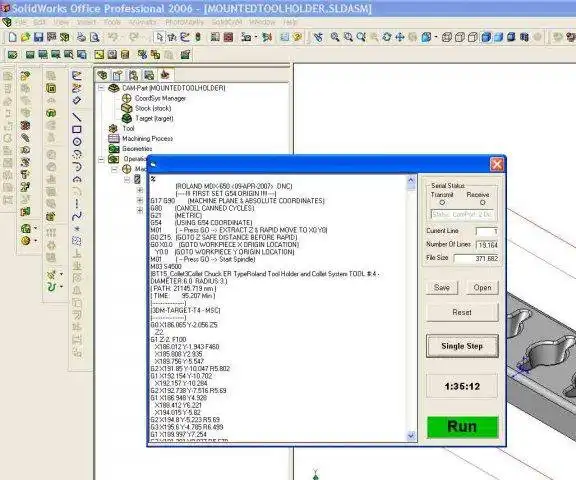576x480 pixels.
Task: Select the Spline sketch tool
Action: (x=76, y=216)
